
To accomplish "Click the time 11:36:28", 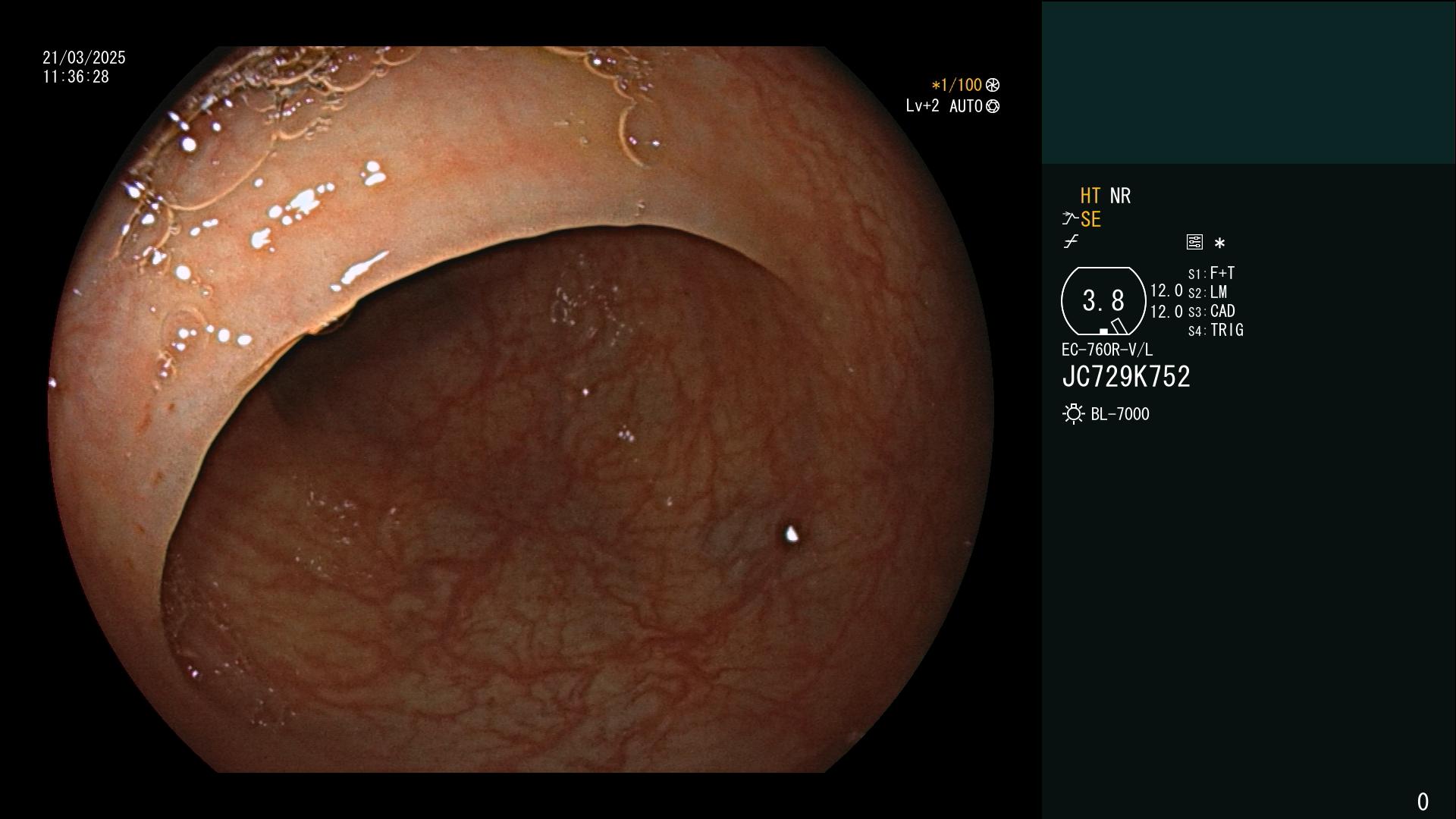I will 76,77.
